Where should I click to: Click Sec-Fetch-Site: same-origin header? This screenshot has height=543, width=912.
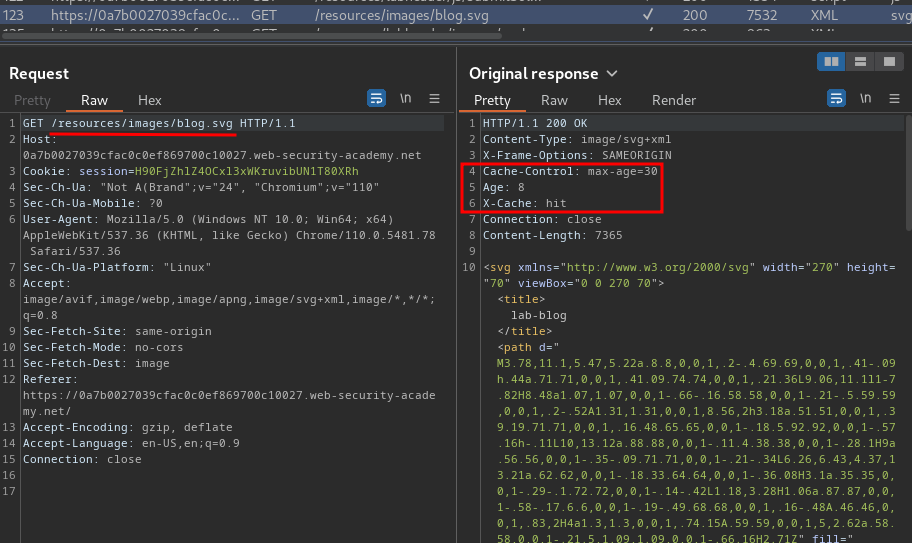point(117,331)
